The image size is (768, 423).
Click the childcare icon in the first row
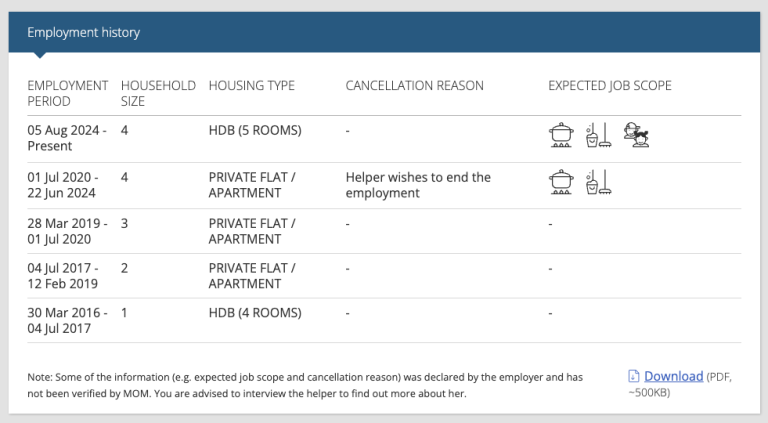pyautogui.click(x=636, y=135)
